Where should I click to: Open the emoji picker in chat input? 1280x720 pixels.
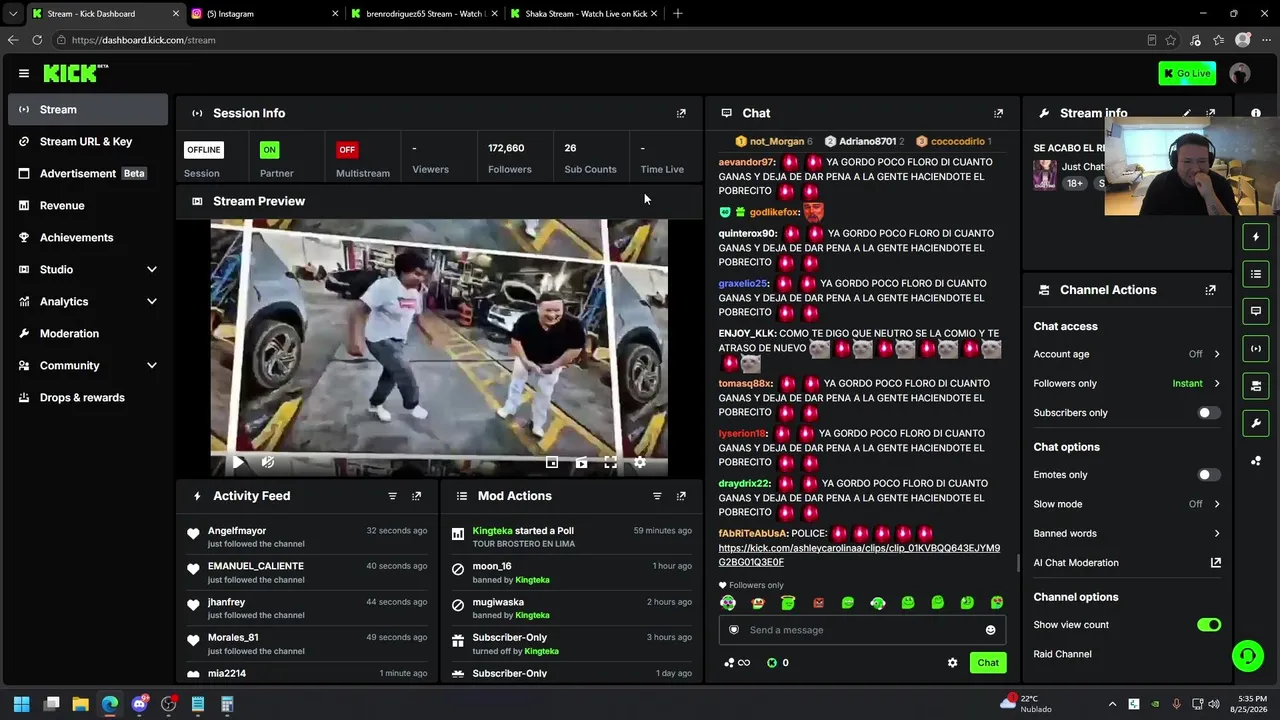[x=990, y=630]
